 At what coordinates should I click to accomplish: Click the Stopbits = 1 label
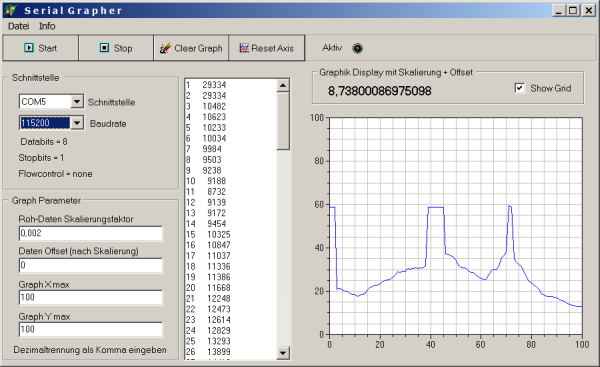pos(41,158)
